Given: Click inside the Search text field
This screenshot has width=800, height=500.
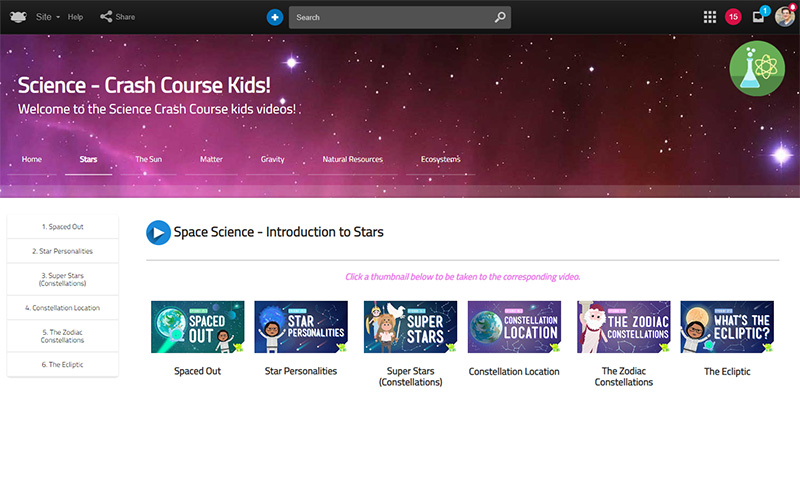Looking at the screenshot, I should (392, 17).
